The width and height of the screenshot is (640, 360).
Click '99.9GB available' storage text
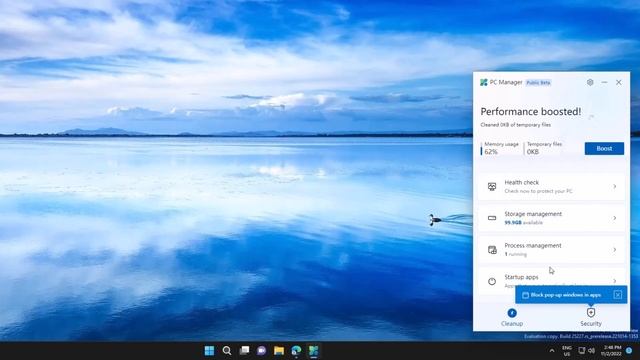pos(524,222)
